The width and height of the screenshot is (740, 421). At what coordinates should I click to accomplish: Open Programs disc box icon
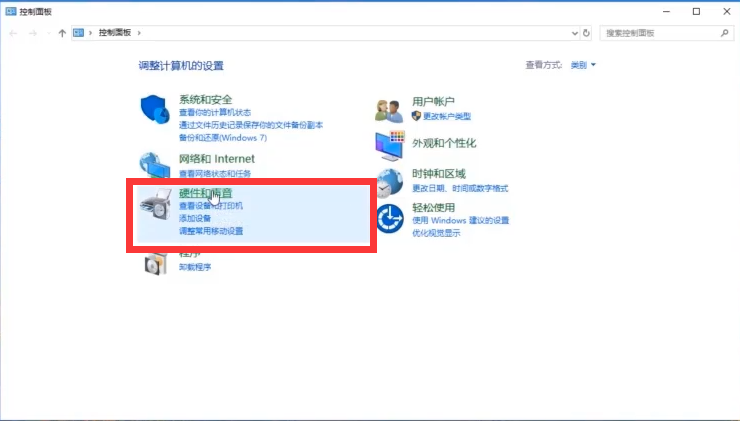(x=156, y=264)
